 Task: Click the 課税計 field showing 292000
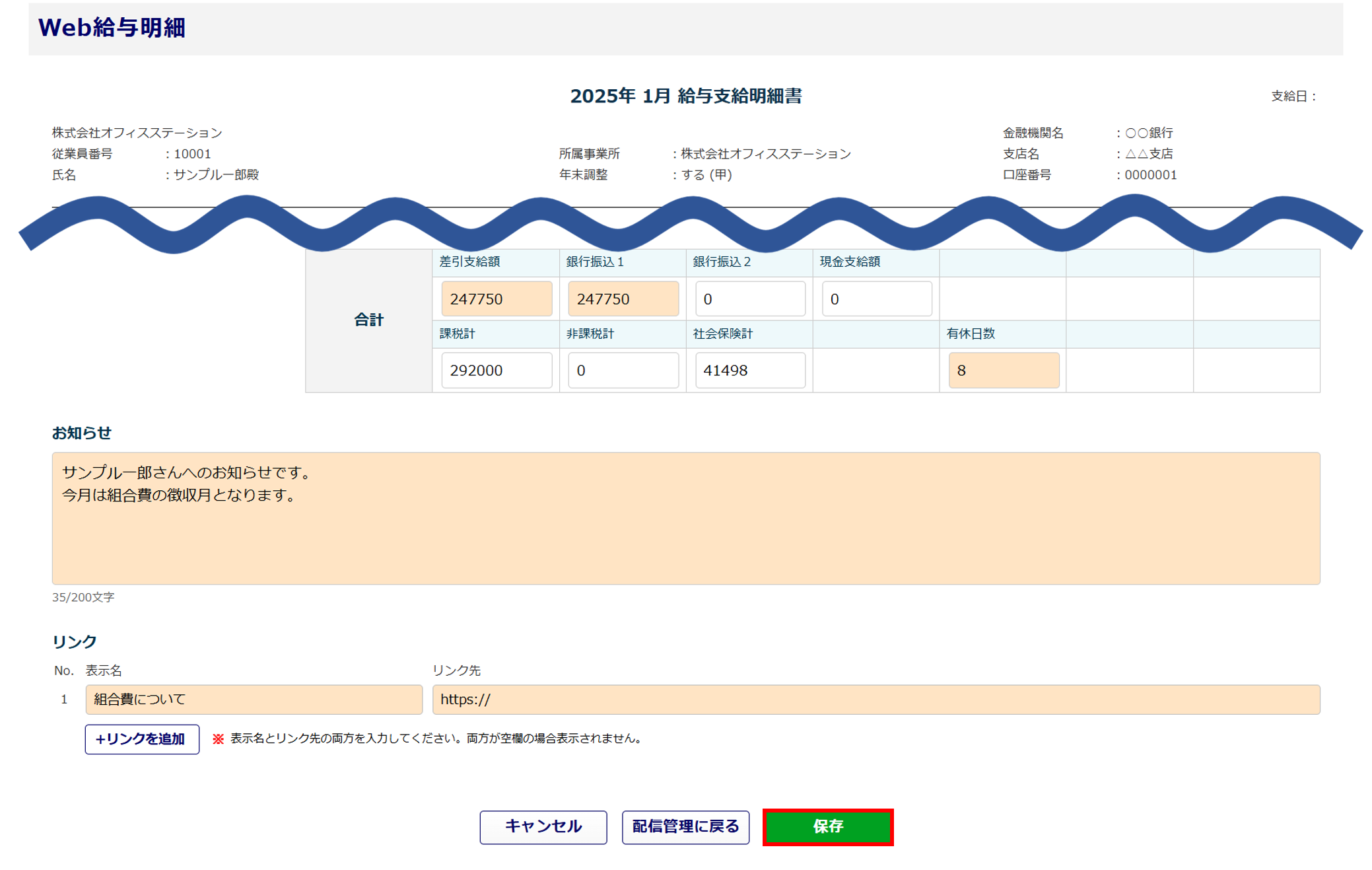[x=496, y=370]
